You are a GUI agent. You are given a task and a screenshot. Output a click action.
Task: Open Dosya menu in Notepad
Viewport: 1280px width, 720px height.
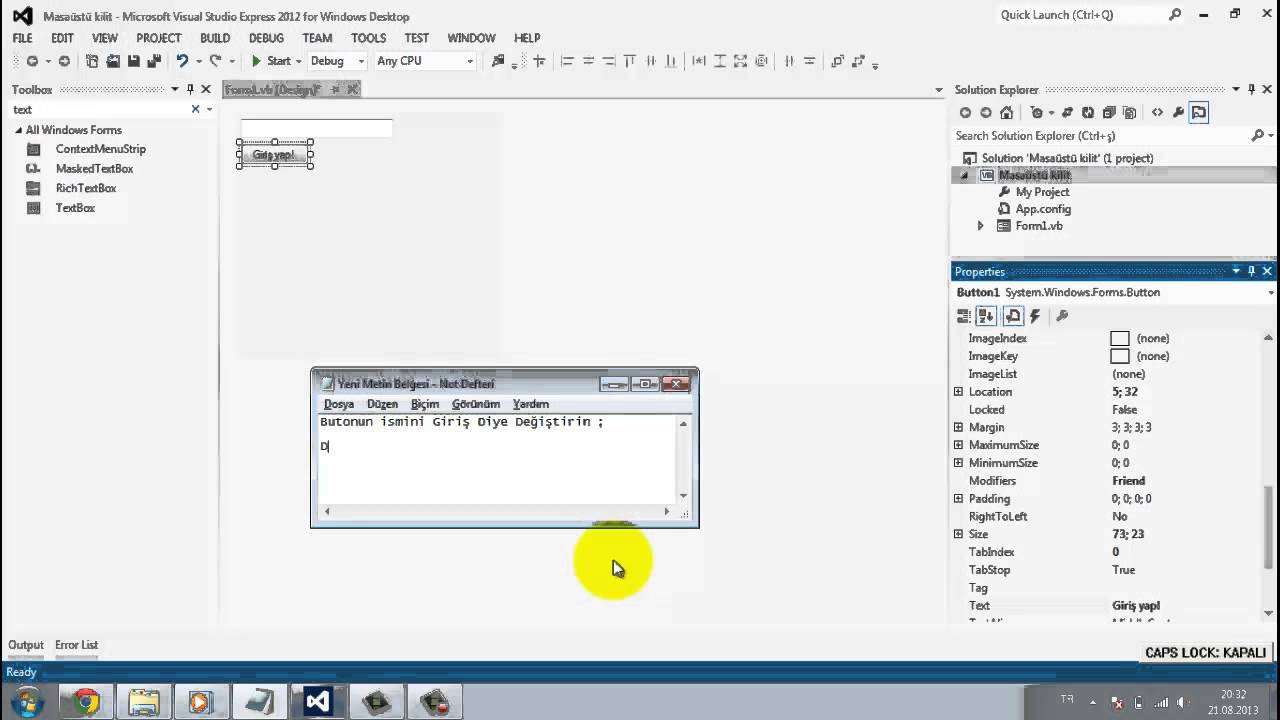(339, 404)
